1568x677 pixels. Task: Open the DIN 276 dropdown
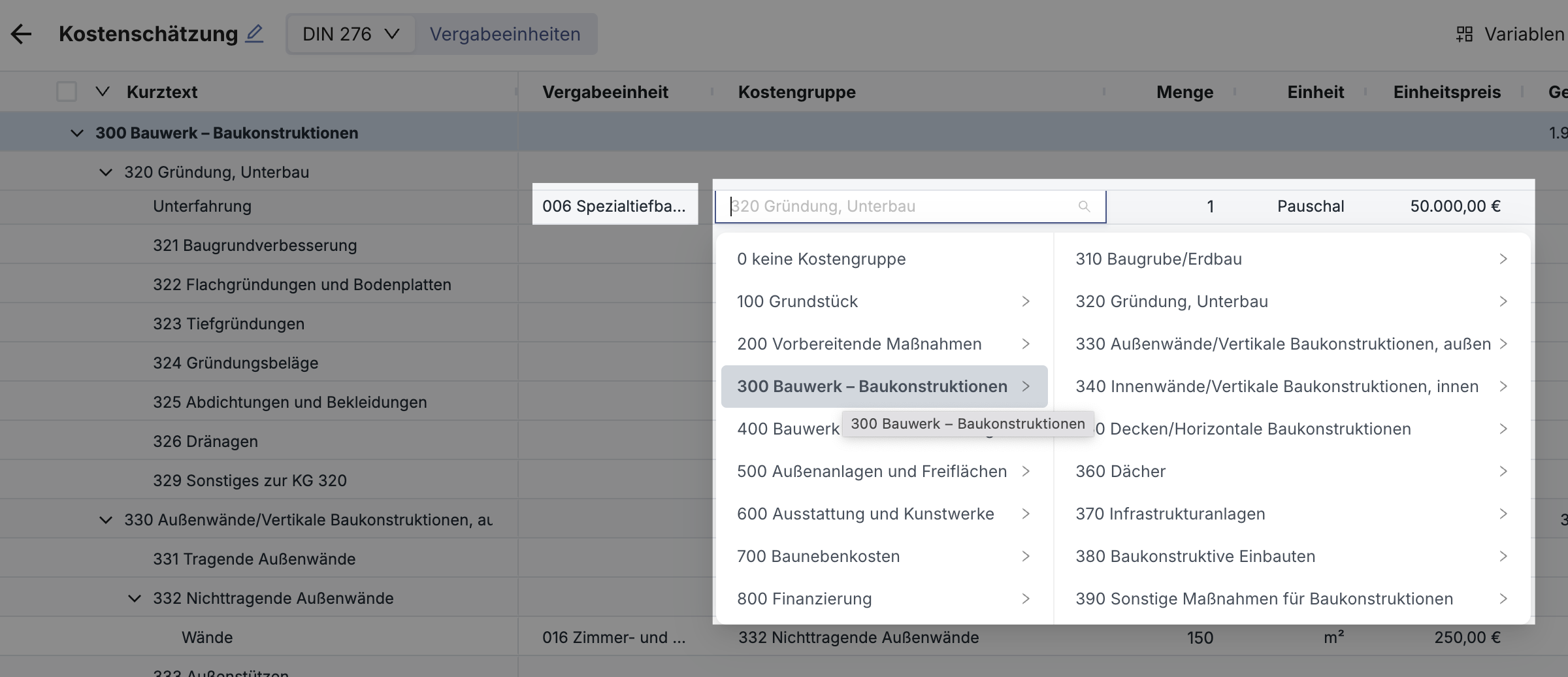point(351,34)
